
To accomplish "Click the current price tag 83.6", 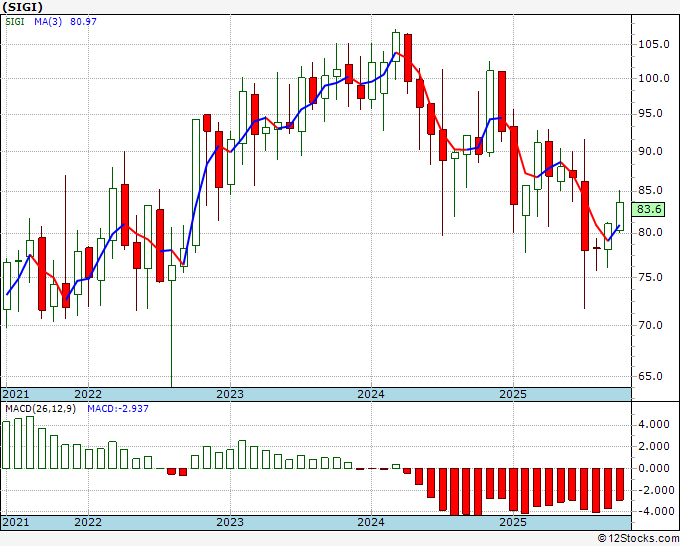I will click(x=648, y=209).
